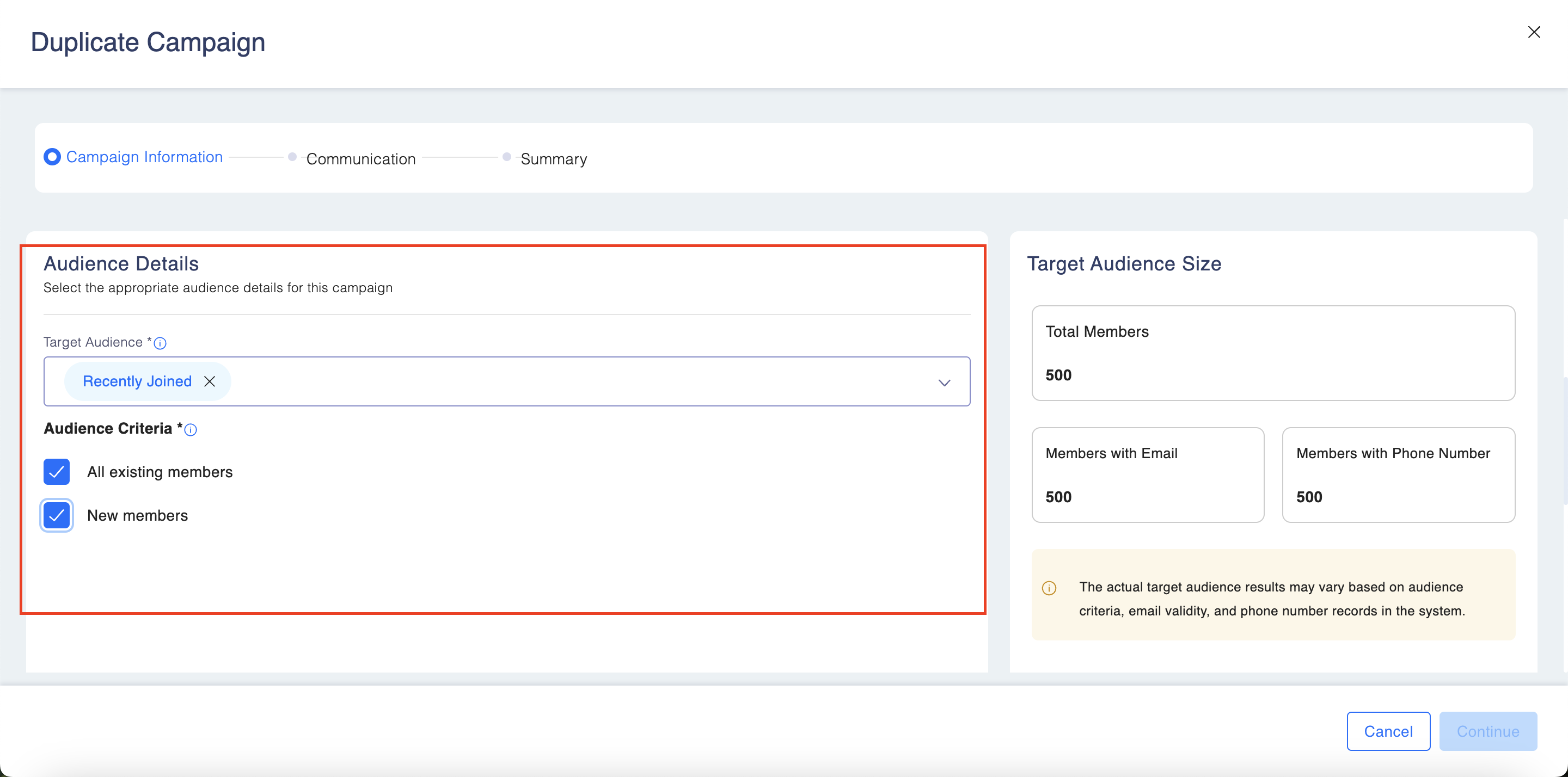
Task: Remove the Recently Joined audience tag
Action: pos(210,381)
